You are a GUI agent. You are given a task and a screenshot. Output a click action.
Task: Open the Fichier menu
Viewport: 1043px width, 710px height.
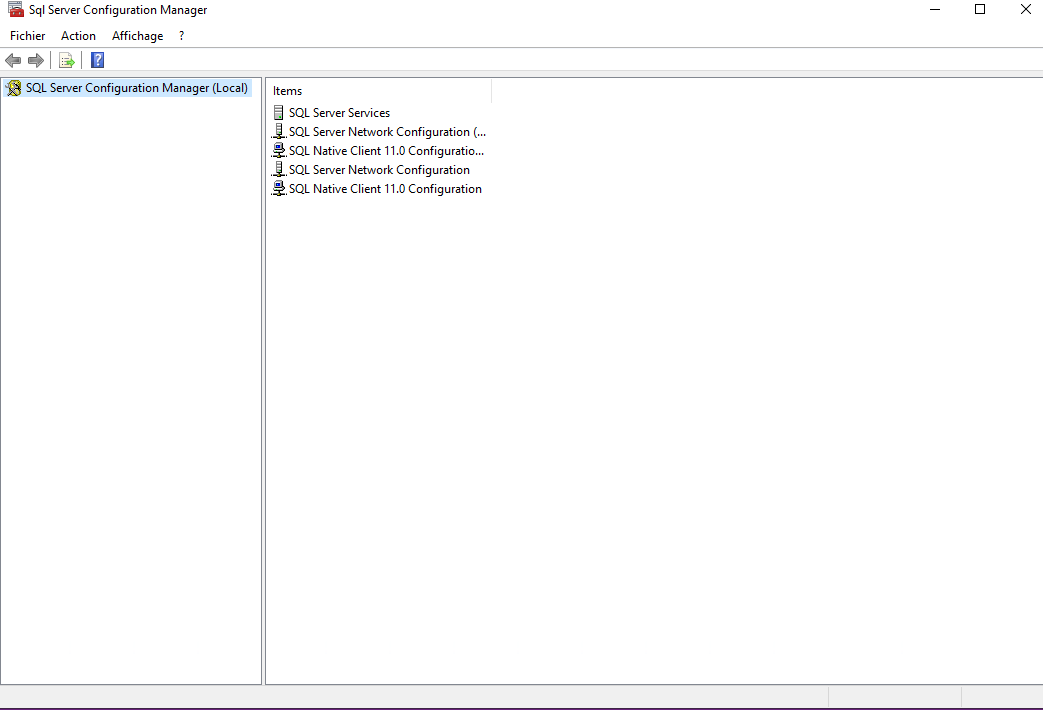(x=28, y=36)
